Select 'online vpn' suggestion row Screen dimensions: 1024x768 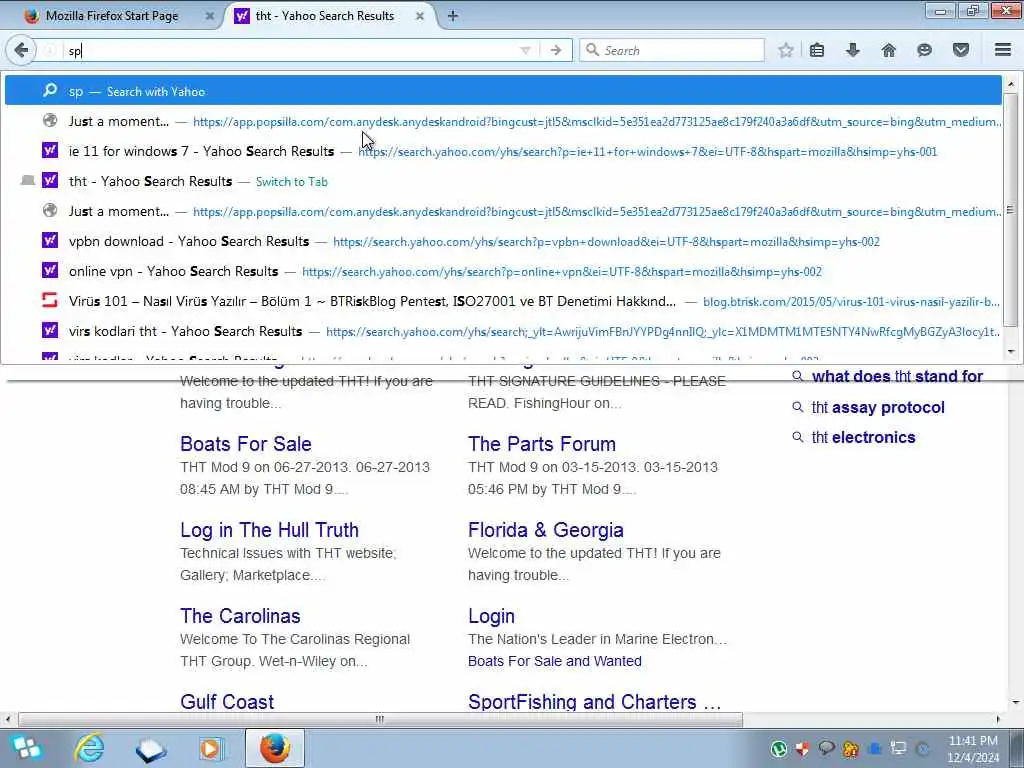(x=503, y=272)
